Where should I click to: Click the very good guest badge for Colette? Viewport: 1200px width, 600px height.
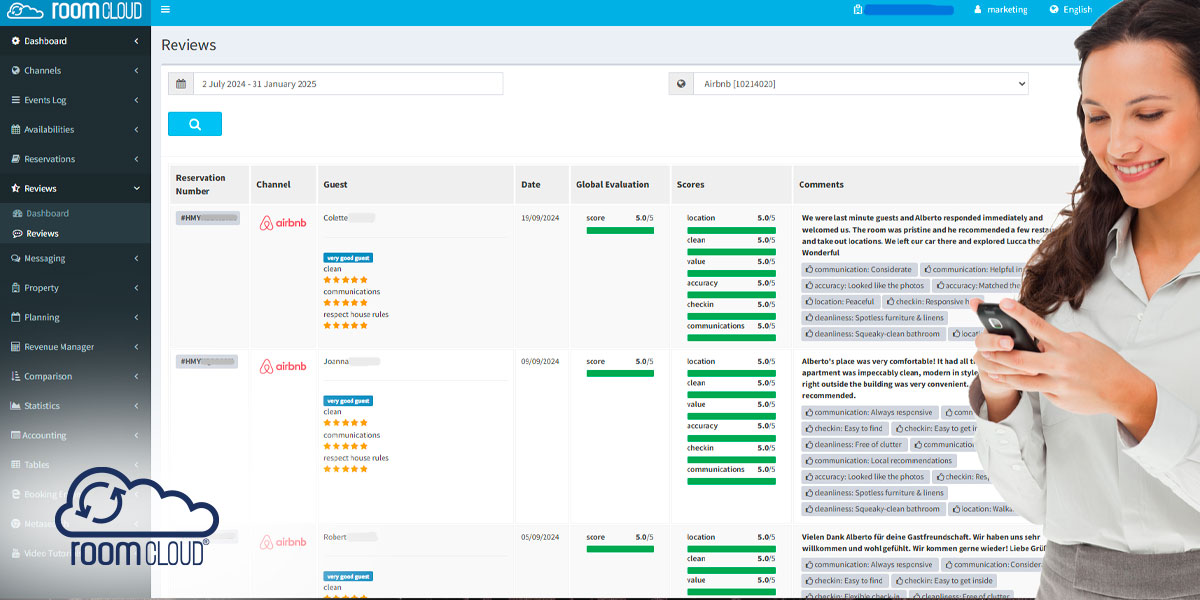(348, 257)
